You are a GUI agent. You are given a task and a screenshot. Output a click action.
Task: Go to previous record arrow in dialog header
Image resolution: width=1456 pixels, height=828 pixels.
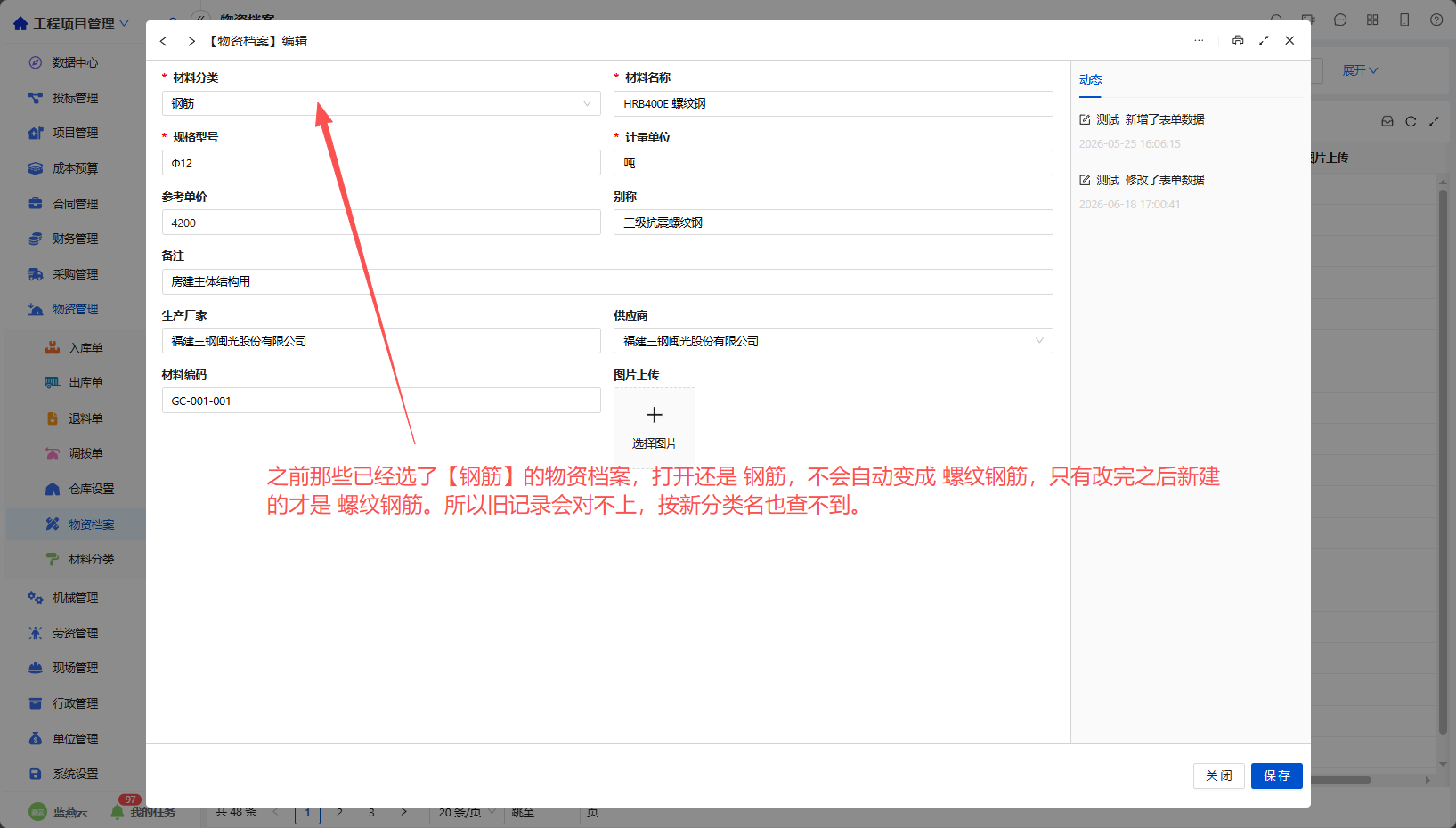tap(163, 41)
